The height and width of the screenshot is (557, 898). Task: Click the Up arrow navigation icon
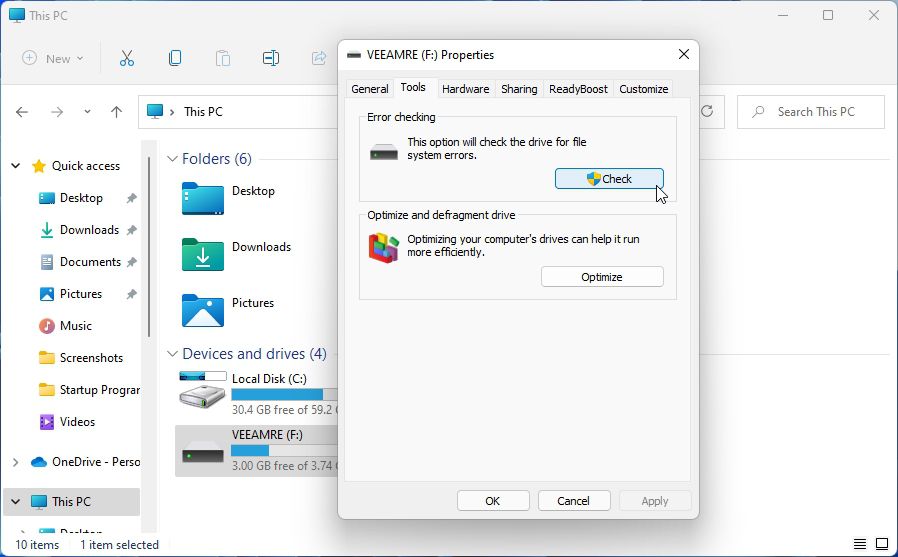tap(116, 112)
